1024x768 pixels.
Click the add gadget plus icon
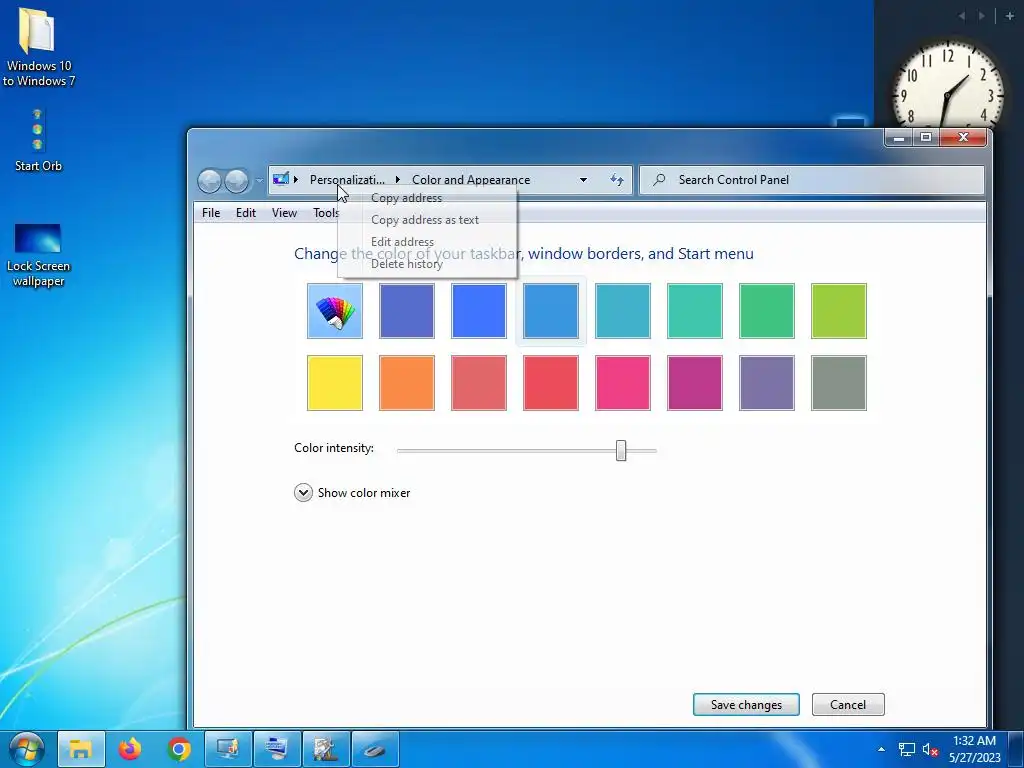pos(1010,16)
